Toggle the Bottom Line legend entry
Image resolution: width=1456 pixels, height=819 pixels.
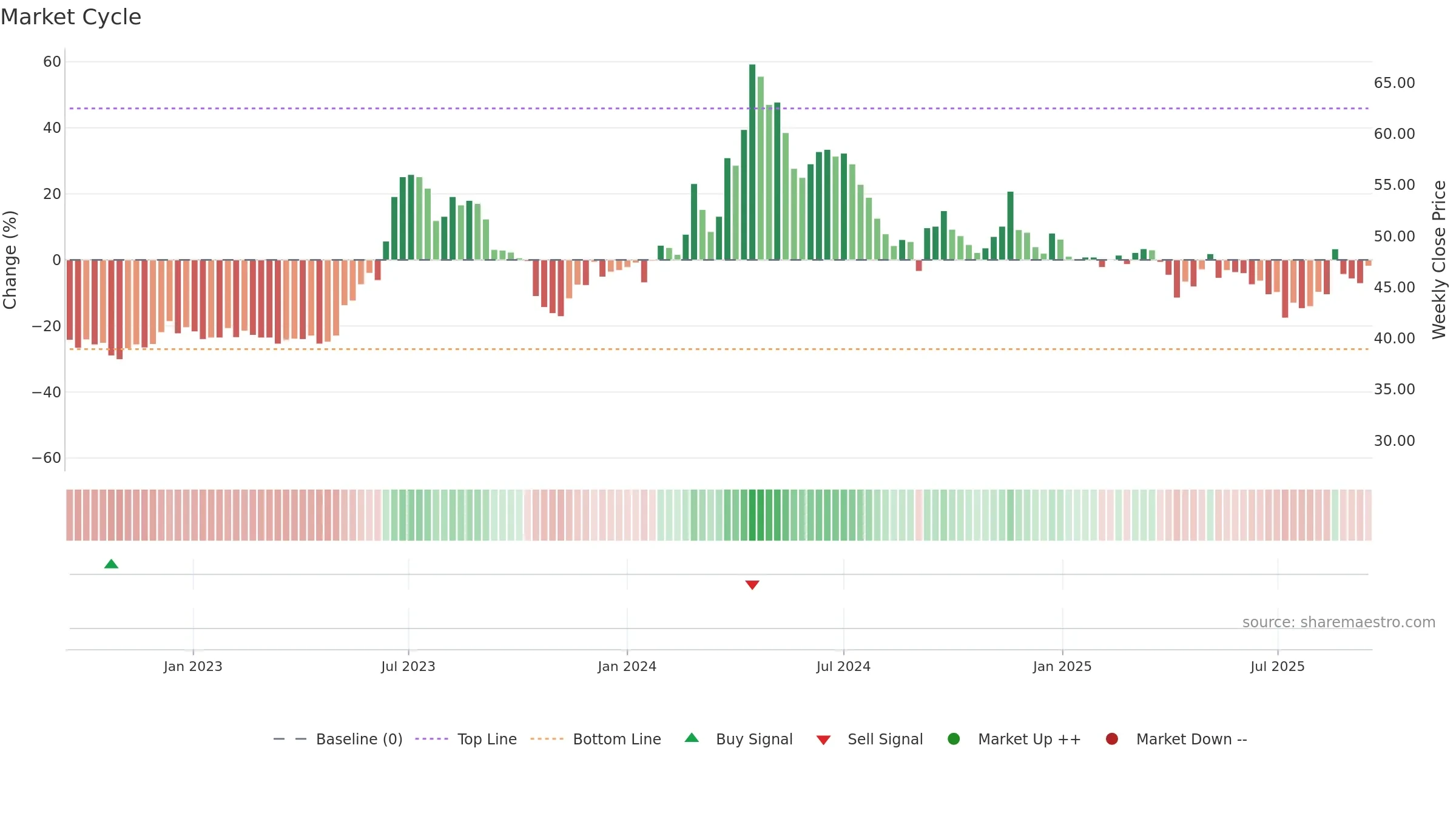point(596,739)
